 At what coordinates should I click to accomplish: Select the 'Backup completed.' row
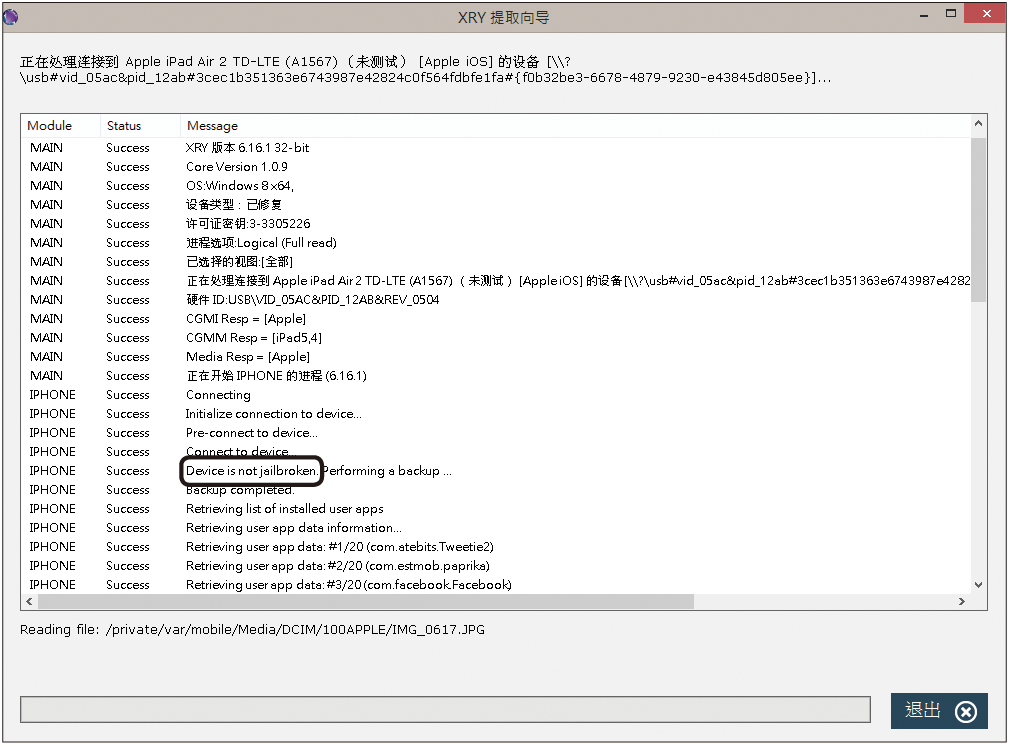(x=496, y=490)
